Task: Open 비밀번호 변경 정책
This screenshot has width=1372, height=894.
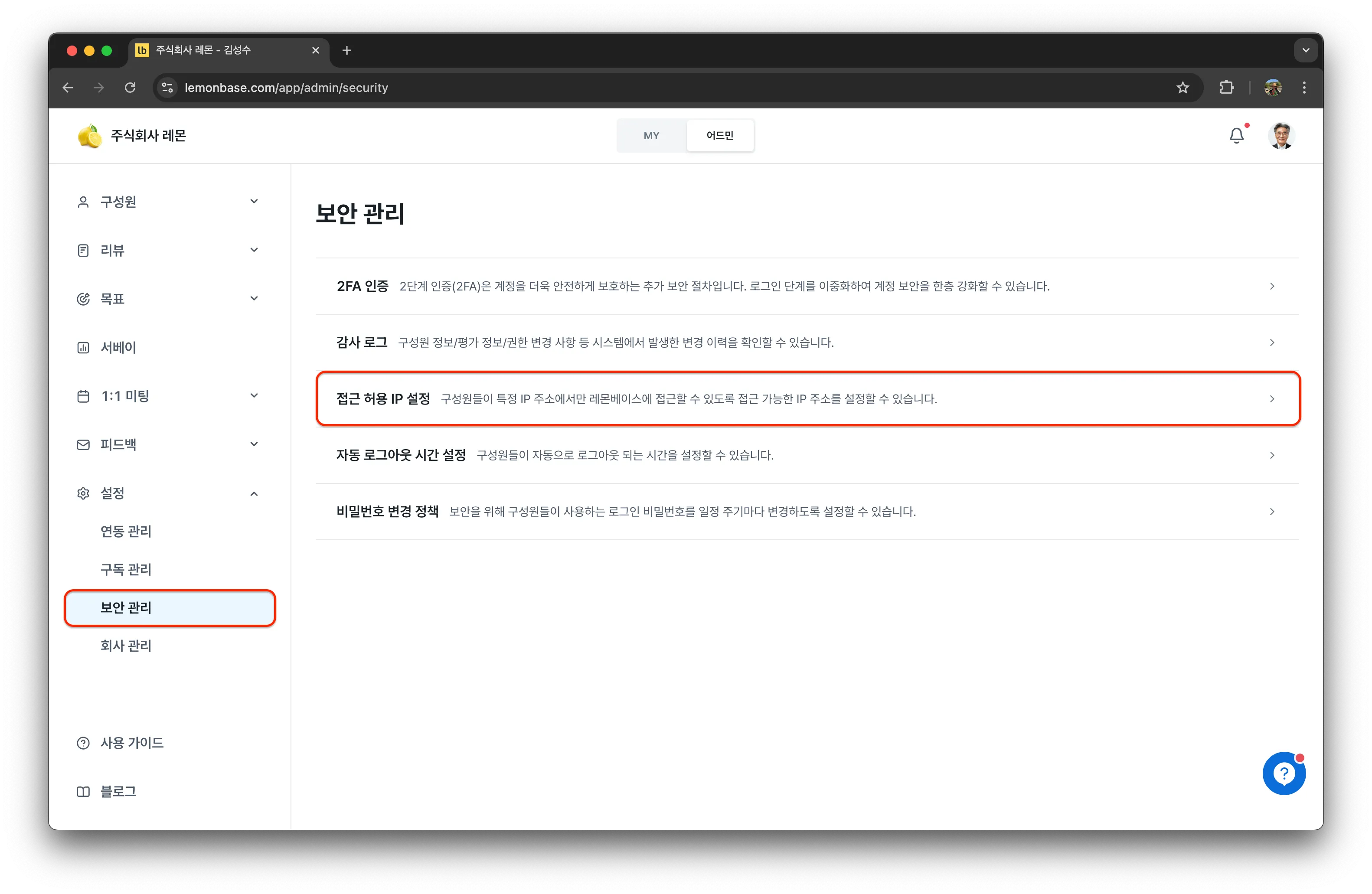Action: tap(807, 512)
